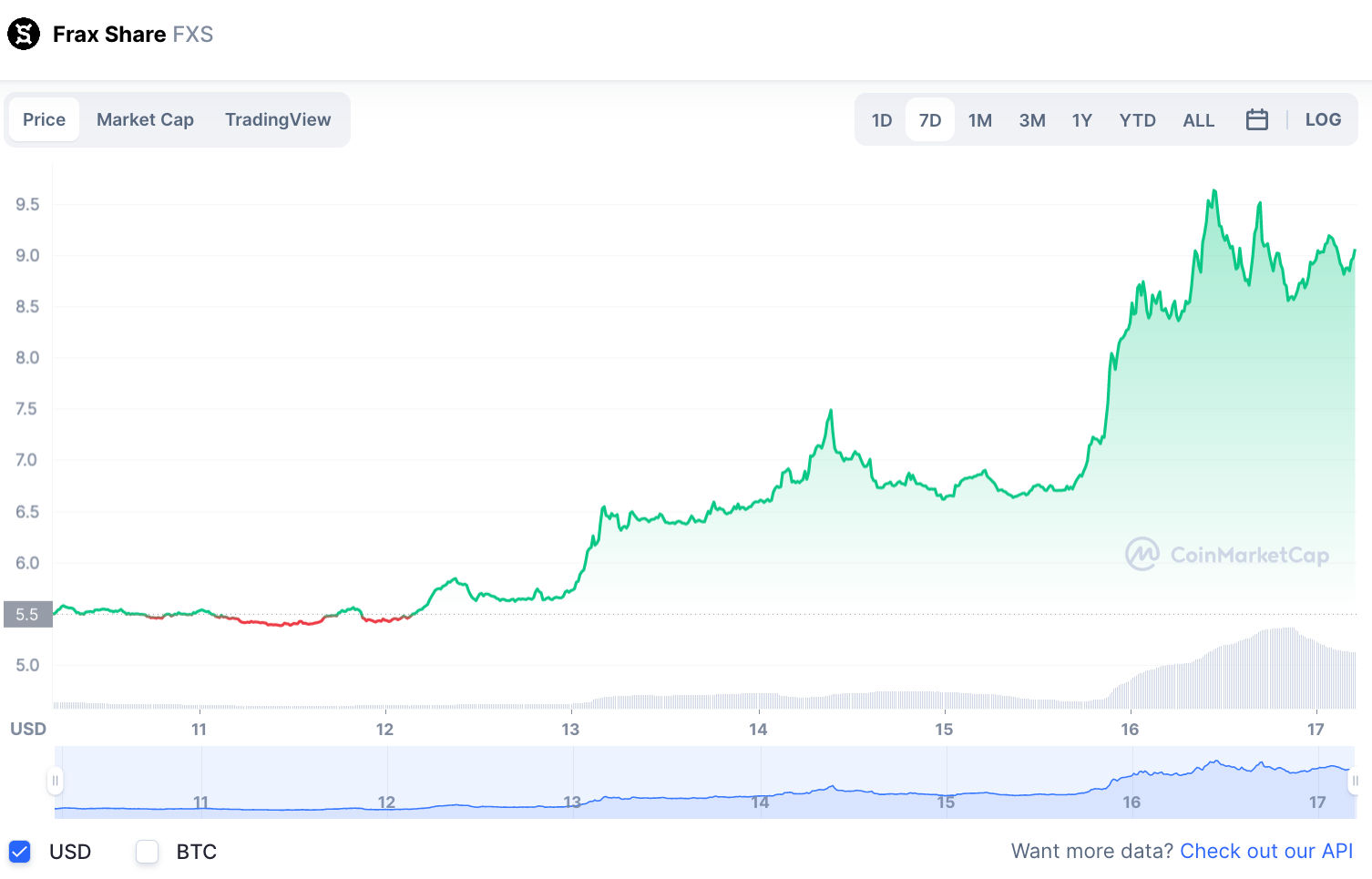Image resolution: width=1372 pixels, height=879 pixels.
Task: Choose the 1M time range
Action: [x=980, y=120]
